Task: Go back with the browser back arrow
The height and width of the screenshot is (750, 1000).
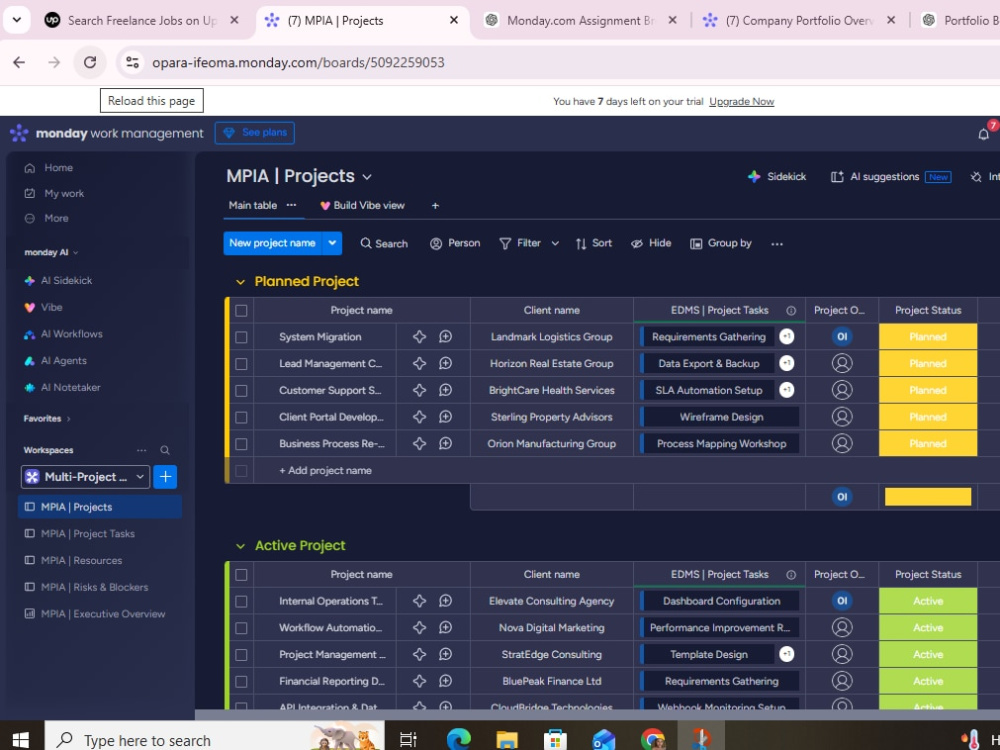Action: (x=19, y=62)
